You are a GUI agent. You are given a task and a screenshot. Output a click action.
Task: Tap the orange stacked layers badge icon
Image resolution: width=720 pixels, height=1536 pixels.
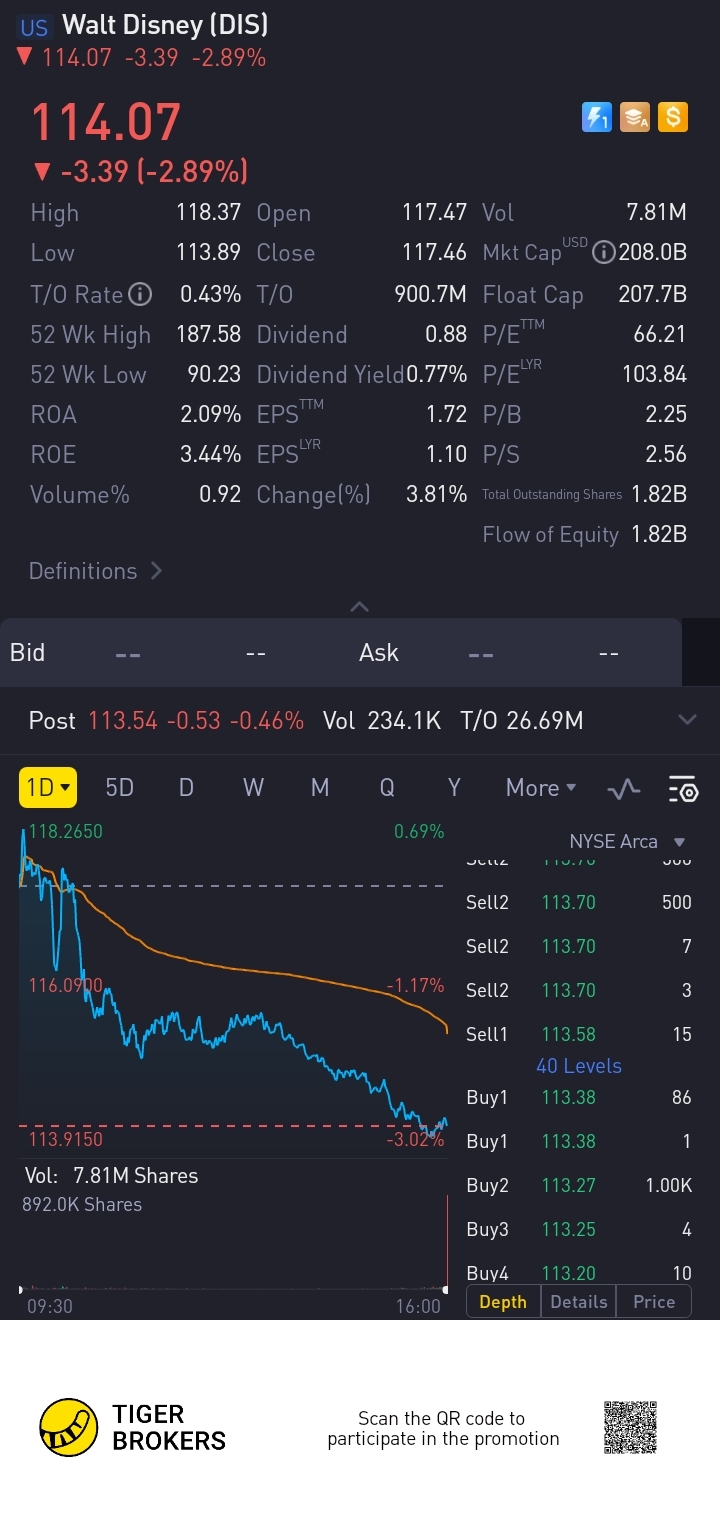[635, 118]
